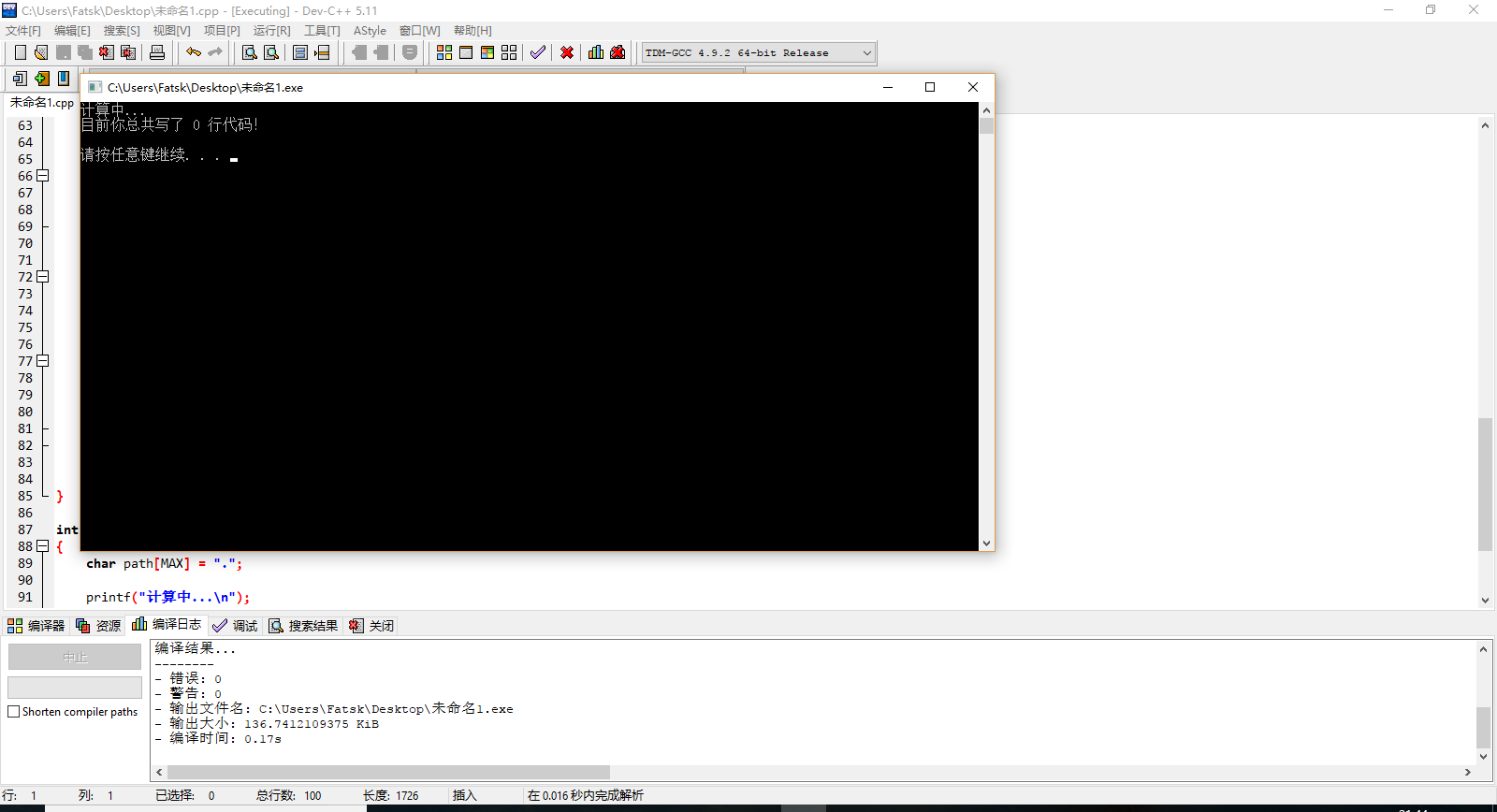Open the 项目[P] menu
The image size is (1497, 812).
click(222, 31)
